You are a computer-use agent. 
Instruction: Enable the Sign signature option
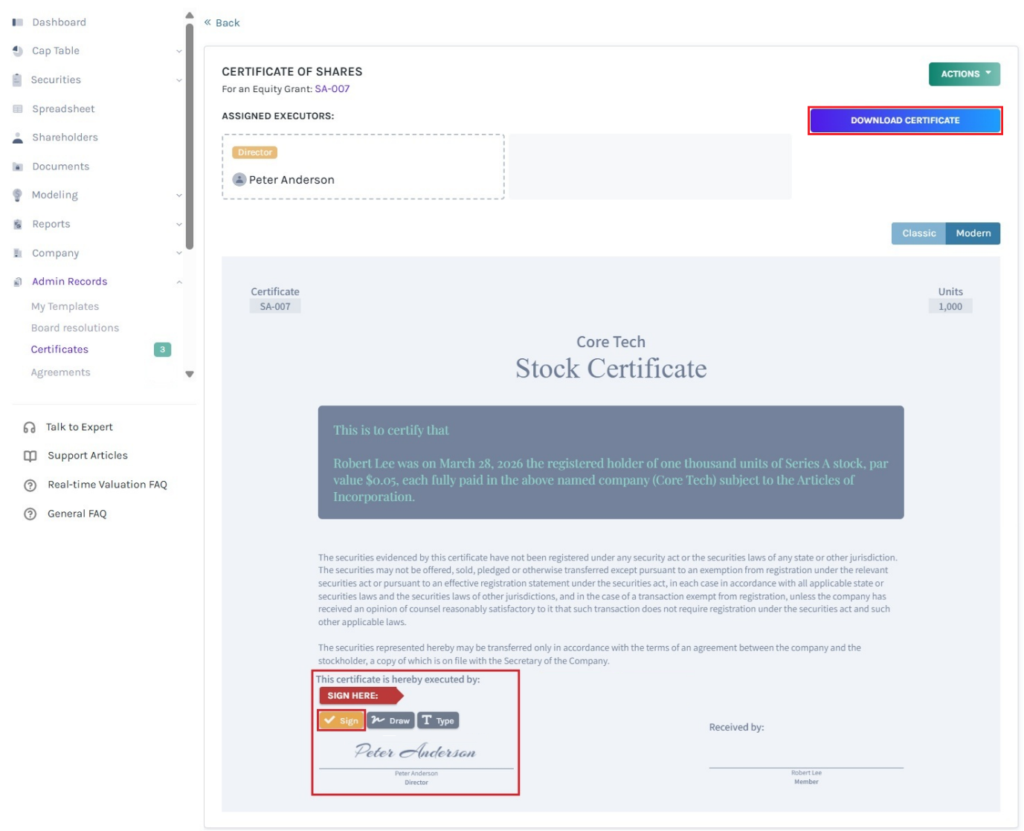pos(340,720)
